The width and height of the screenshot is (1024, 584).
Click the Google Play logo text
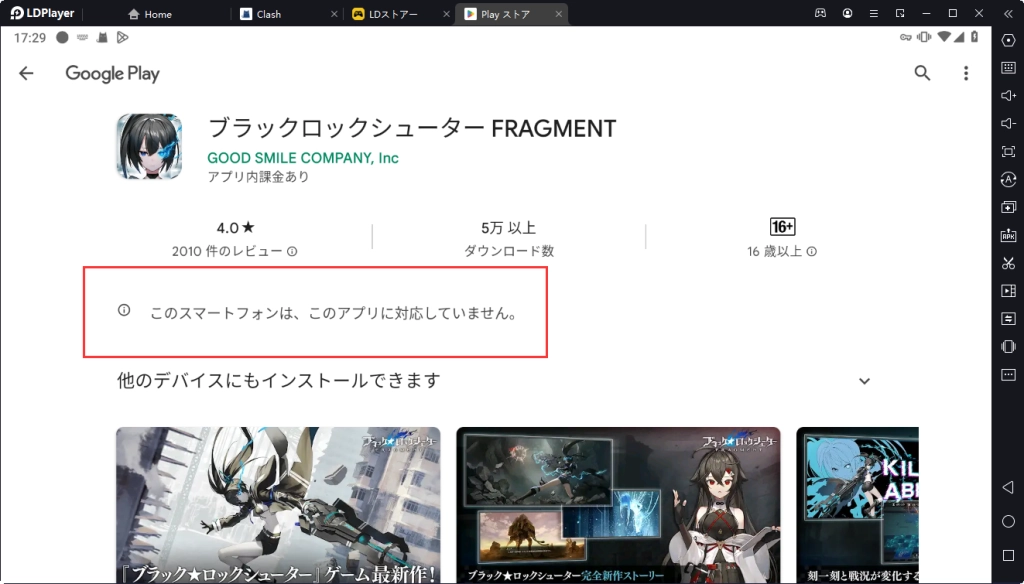coord(112,74)
